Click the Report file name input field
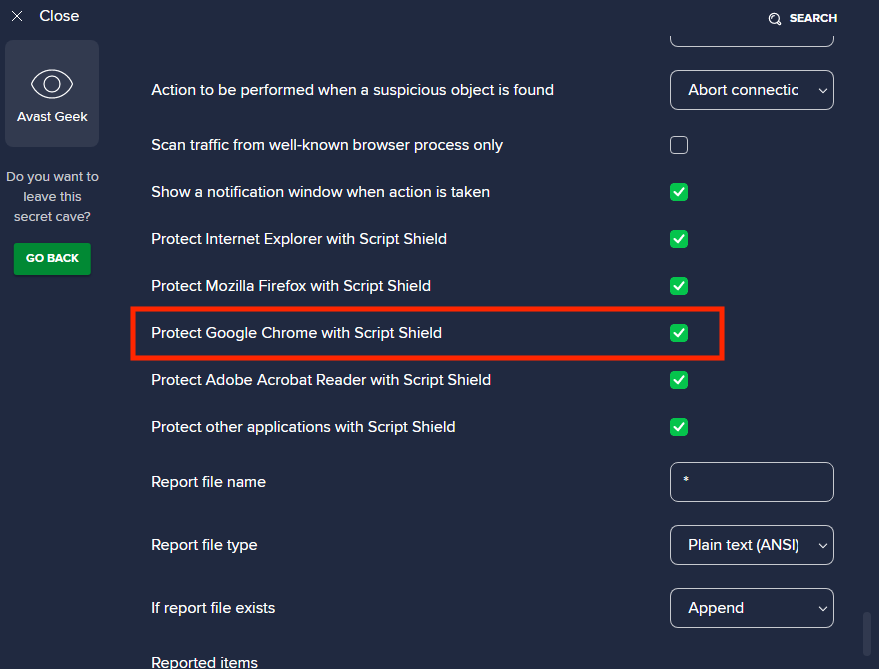 click(x=751, y=482)
